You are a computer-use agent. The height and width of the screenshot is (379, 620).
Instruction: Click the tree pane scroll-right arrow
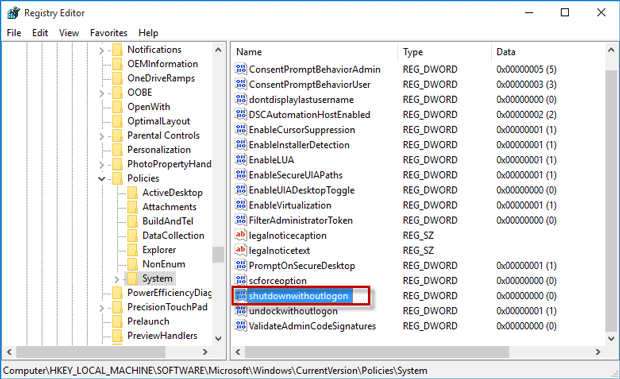pyautogui.click(x=205, y=351)
